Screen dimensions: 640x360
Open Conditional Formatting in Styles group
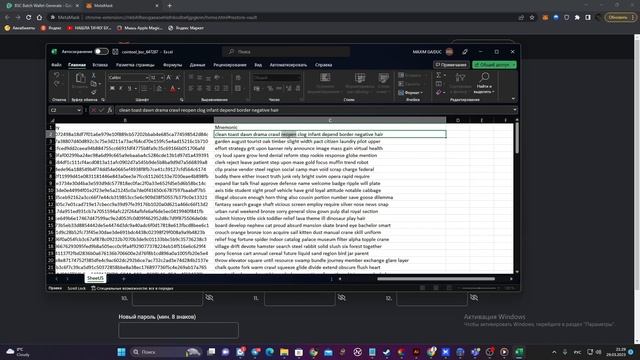(325, 78)
